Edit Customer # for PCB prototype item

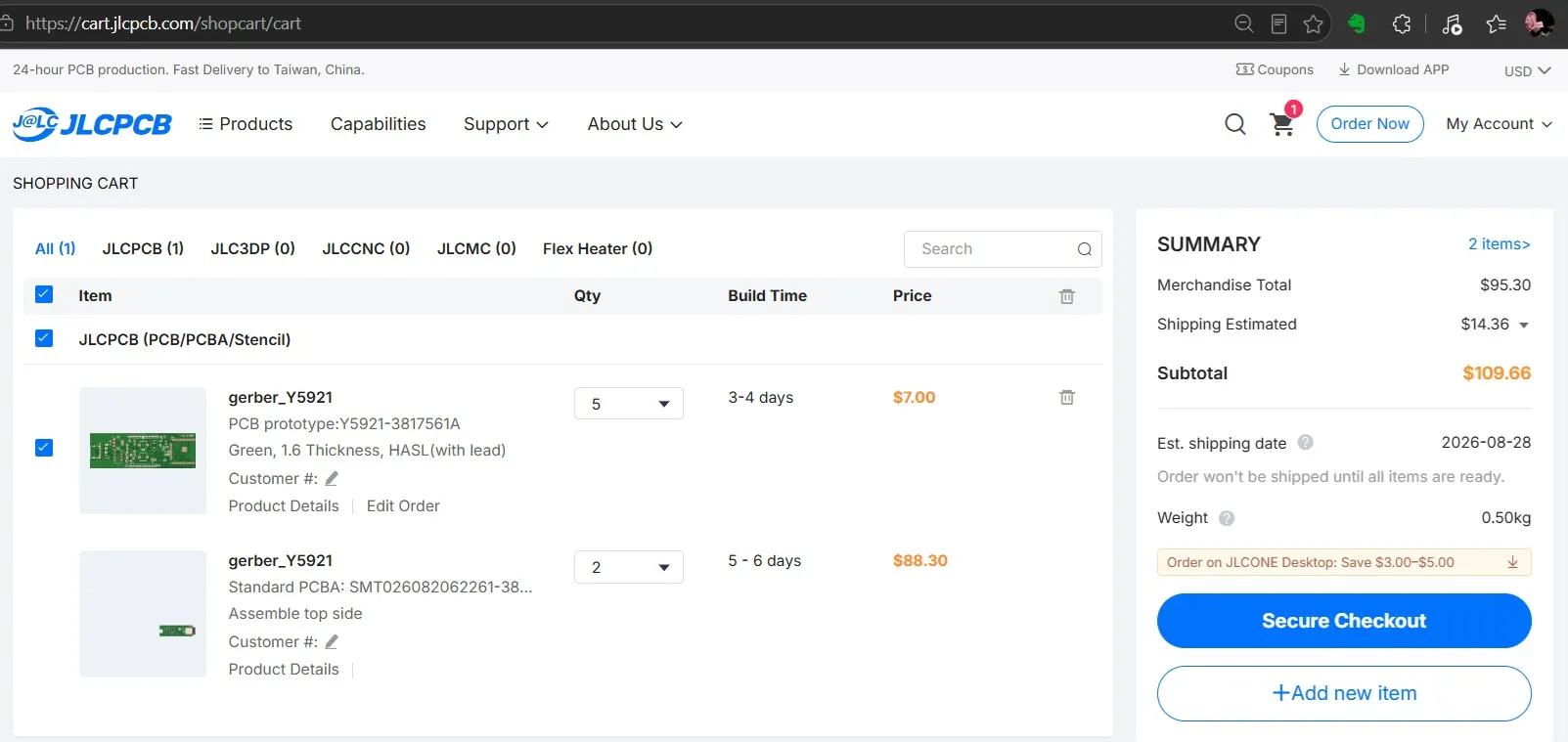coord(332,479)
